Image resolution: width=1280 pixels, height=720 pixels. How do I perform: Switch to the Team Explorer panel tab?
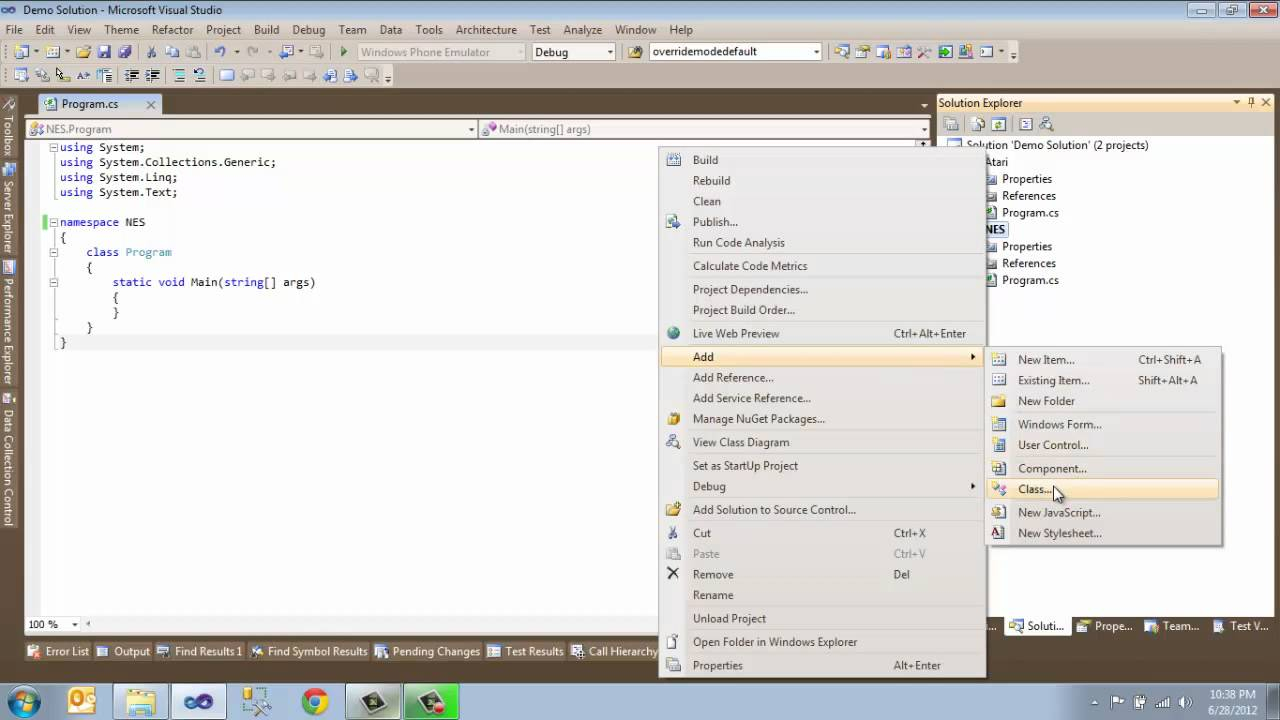click(x=1172, y=626)
